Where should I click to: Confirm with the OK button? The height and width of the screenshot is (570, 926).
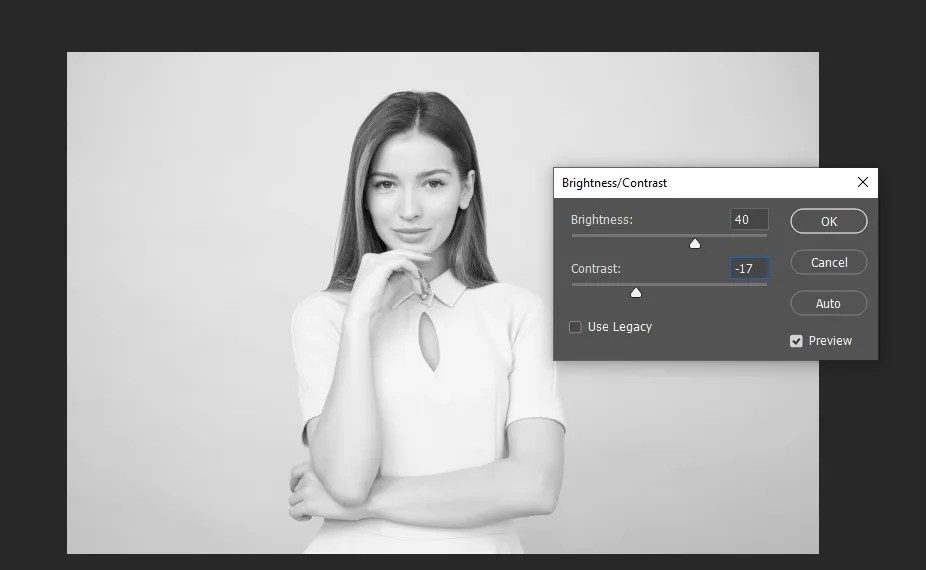[829, 222]
